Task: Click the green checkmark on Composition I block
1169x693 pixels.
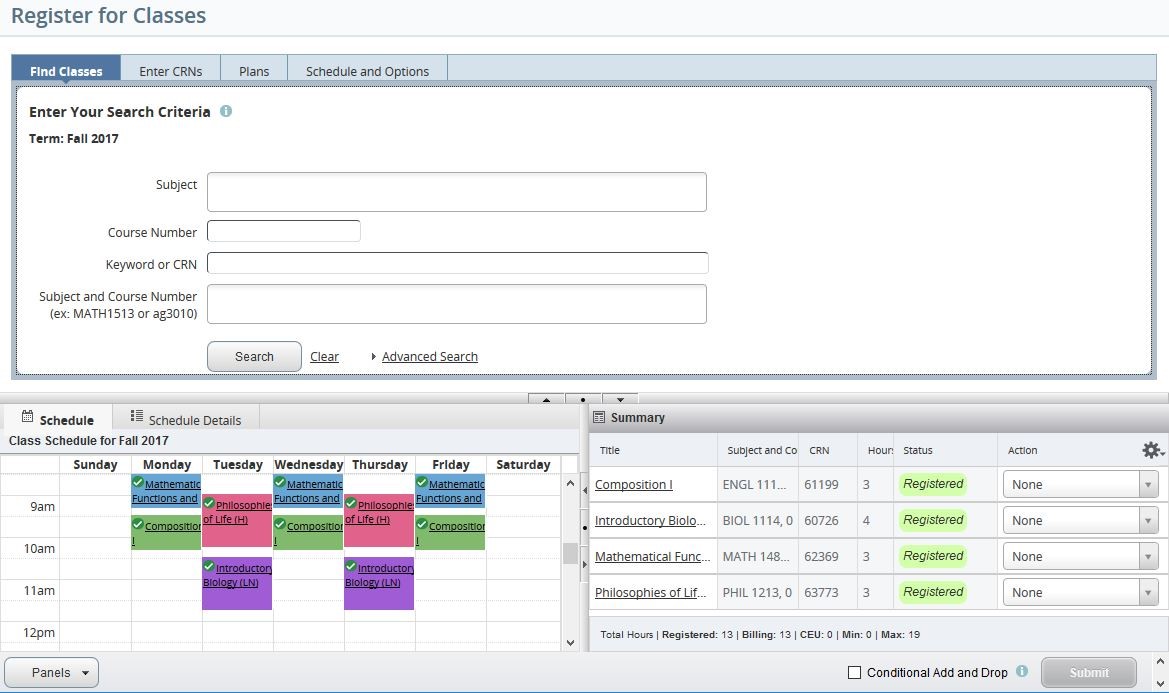Action: 137,523
